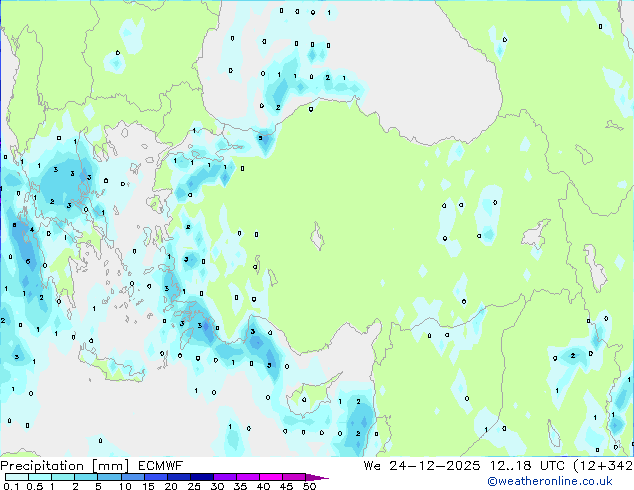Click the legend value '20'
This screenshot has height=490, width=634.
(171, 486)
